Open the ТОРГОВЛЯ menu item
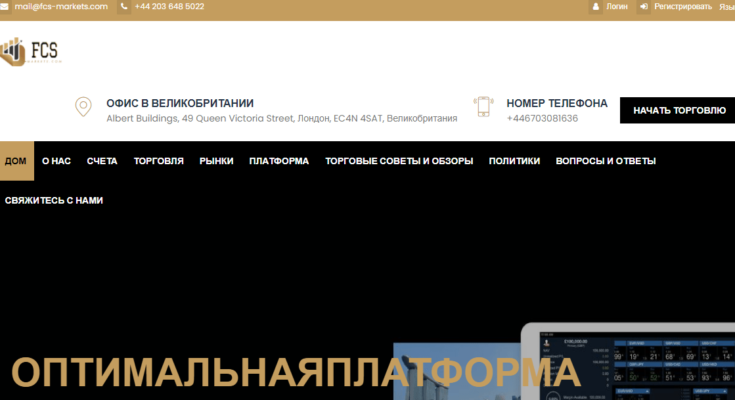735x400 pixels. tap(158, 161)
